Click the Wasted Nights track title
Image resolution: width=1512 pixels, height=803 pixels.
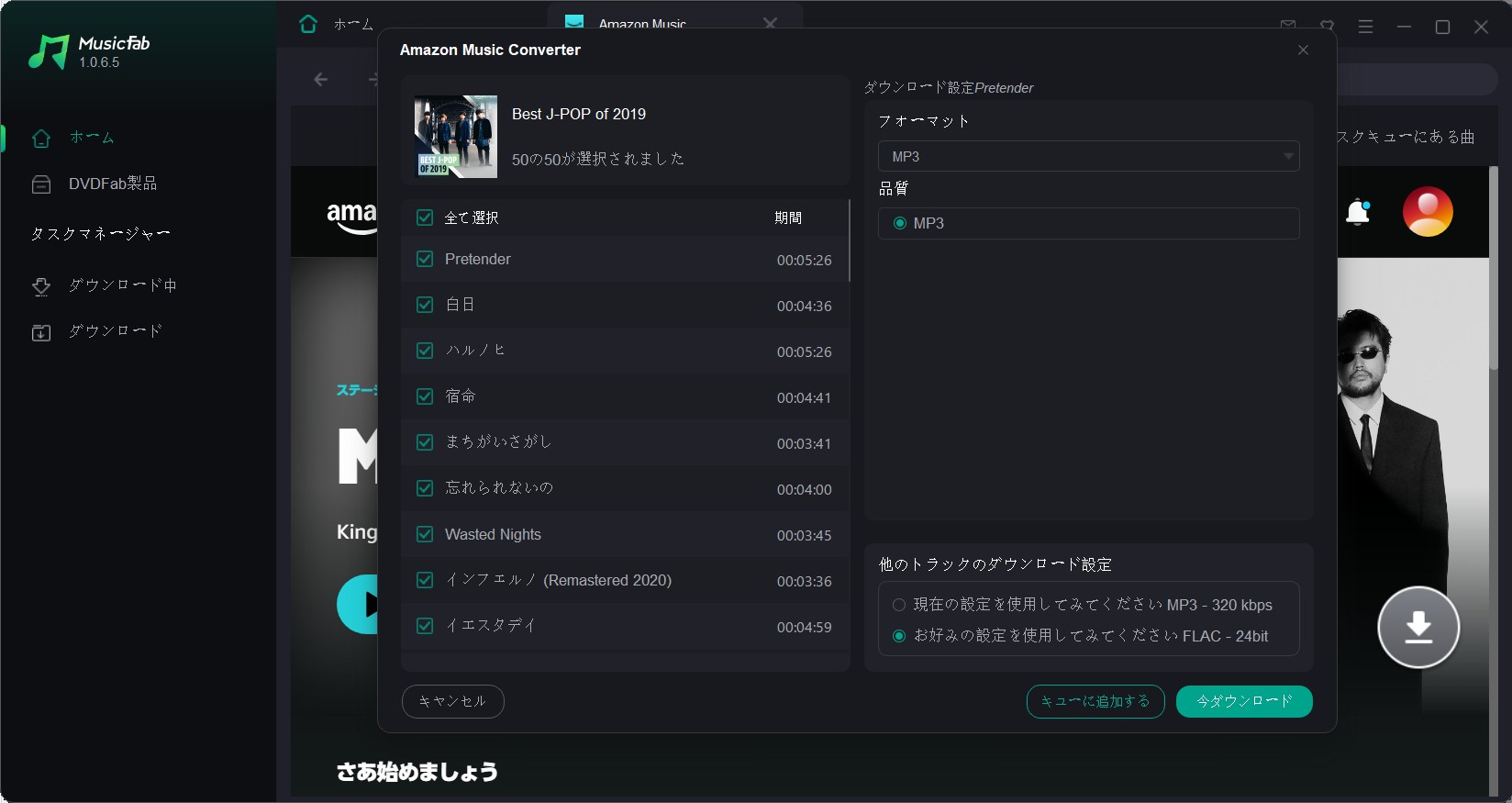[493, 534]
